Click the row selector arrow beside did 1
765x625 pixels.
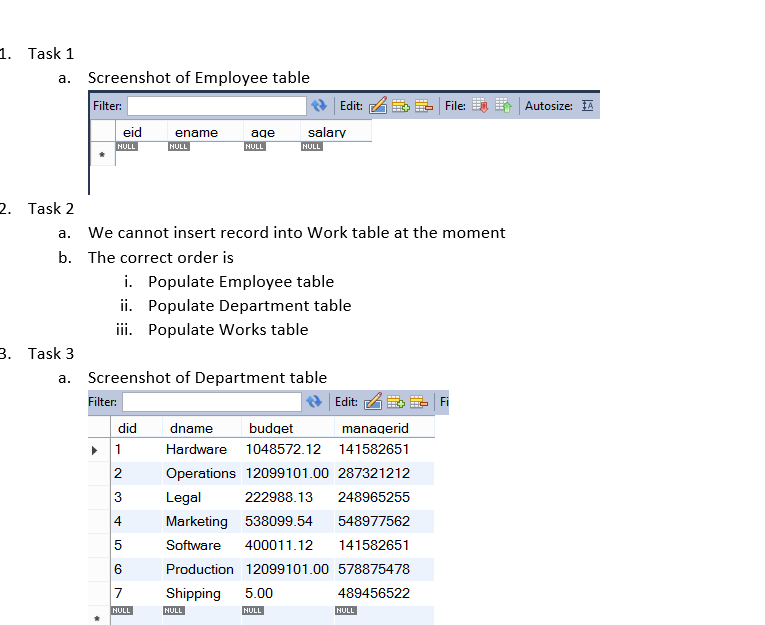97,449
